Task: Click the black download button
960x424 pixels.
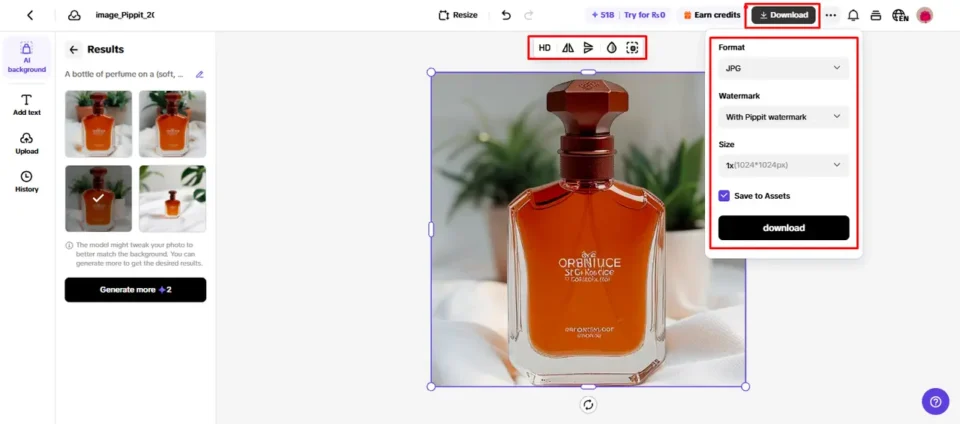Action: click(783, 228)
